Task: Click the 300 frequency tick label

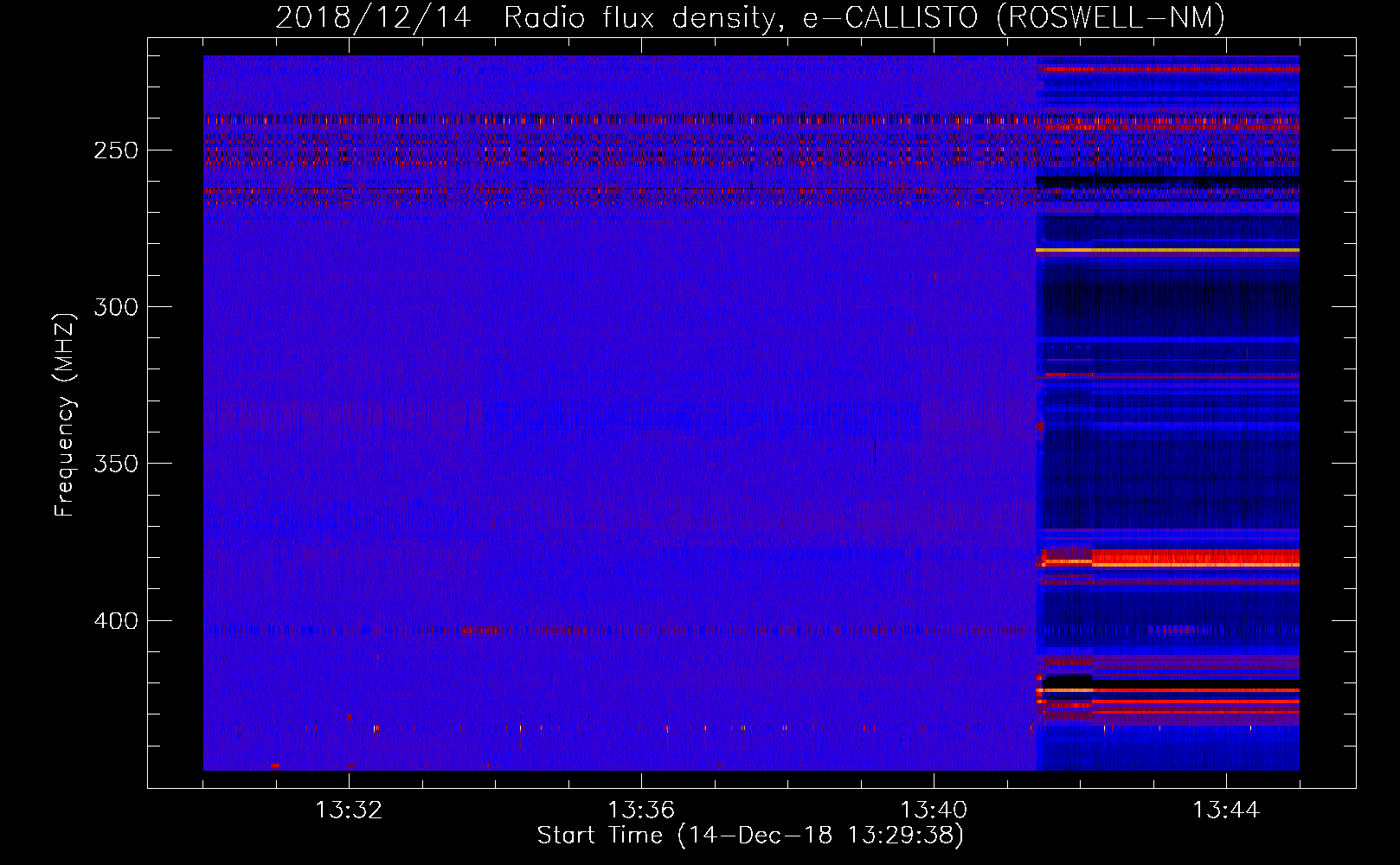Action: pos(116,307)
